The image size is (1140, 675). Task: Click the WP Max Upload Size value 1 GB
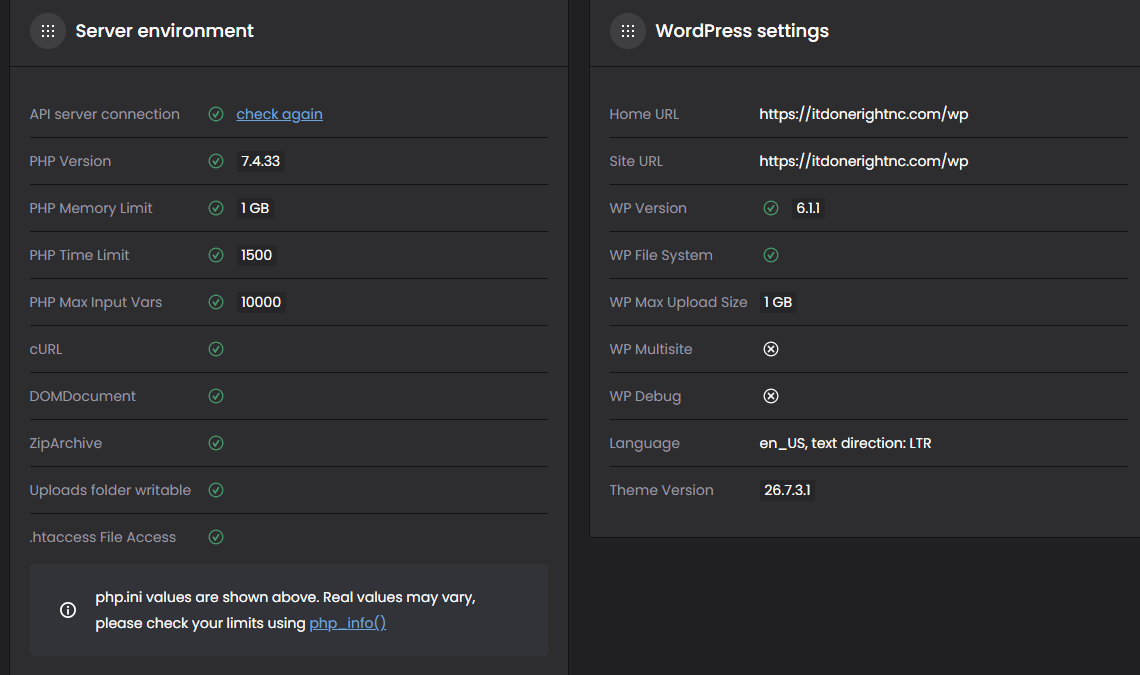[x=778, y=302]
